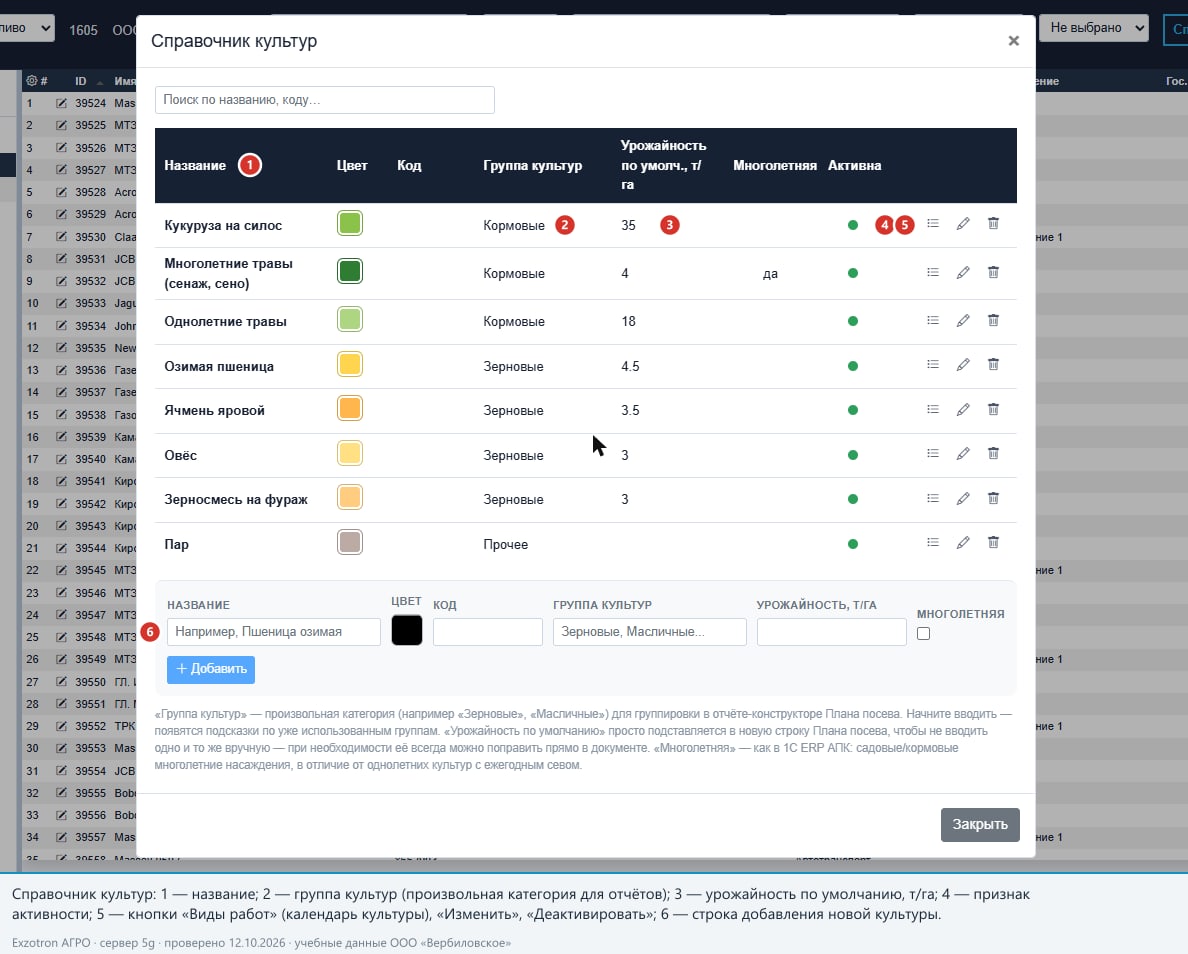The height and width of the screenshot is (954, 1188).
Task: Show work types for Ячмень яровой
Action: click(933, 410)
